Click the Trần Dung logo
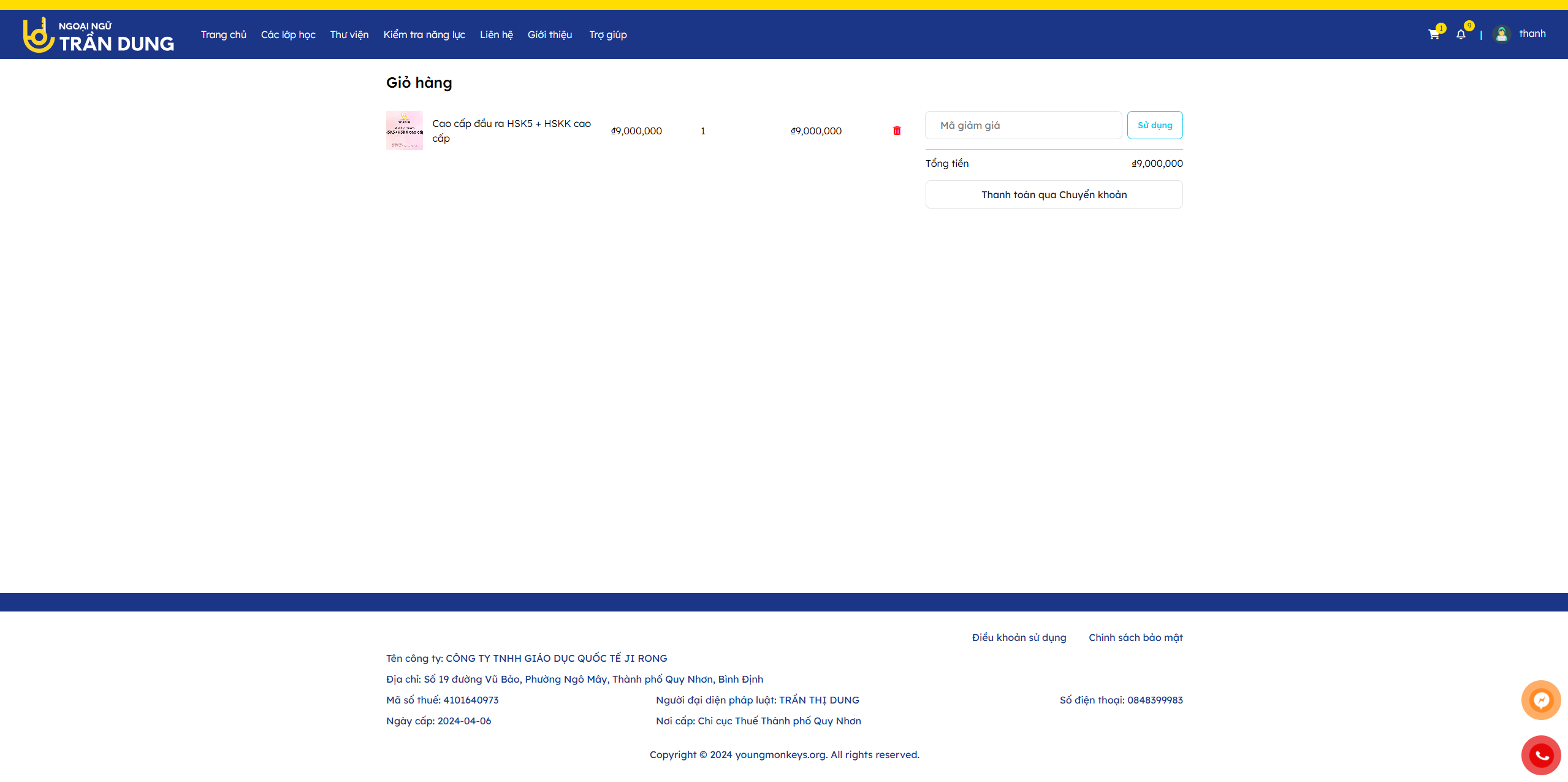The width and height of the screenshot is (1568, 782). pos(98,35)
